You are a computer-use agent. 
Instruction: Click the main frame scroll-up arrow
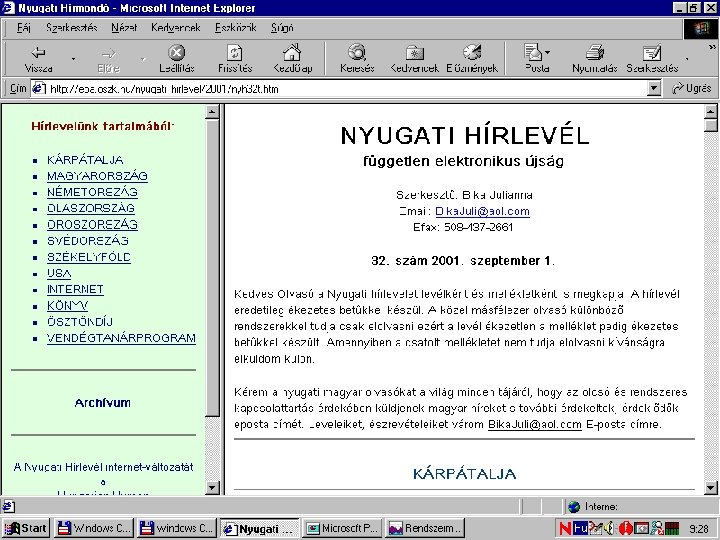click(x=711, y=112)
